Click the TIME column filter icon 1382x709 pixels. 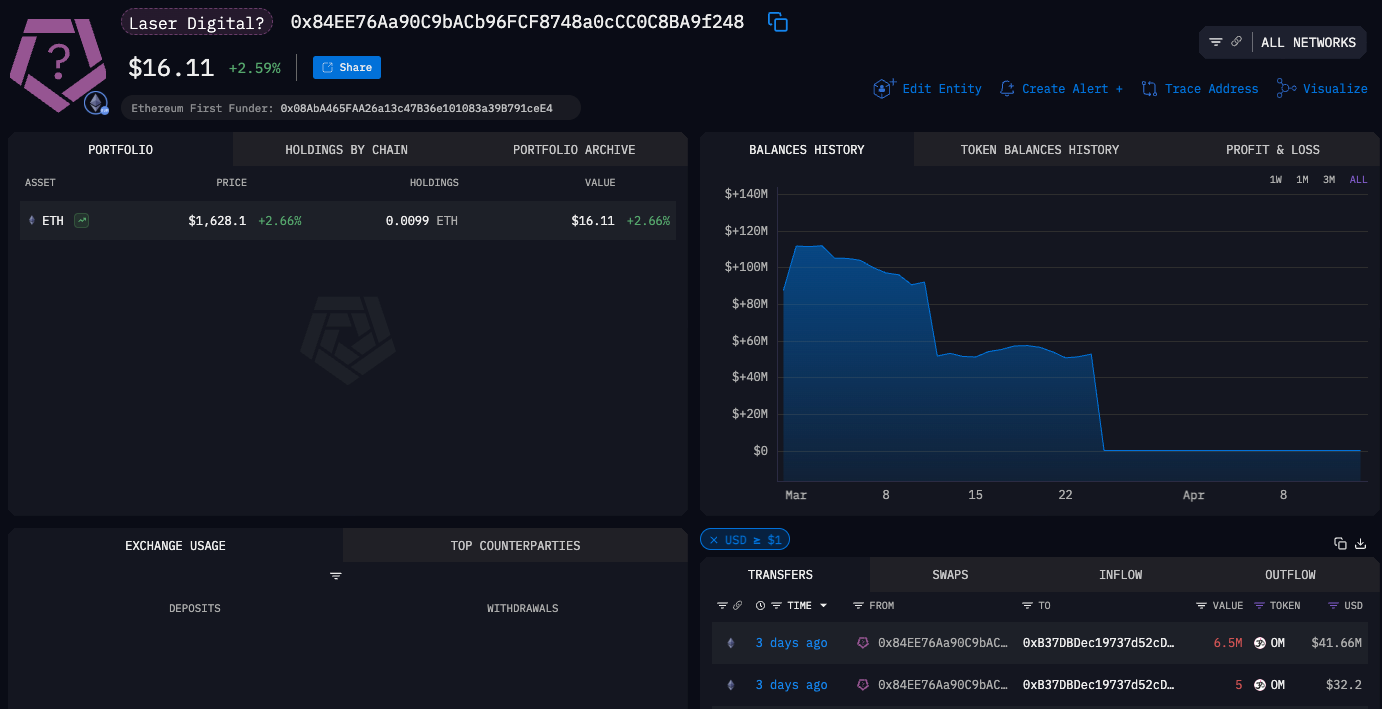777,605
